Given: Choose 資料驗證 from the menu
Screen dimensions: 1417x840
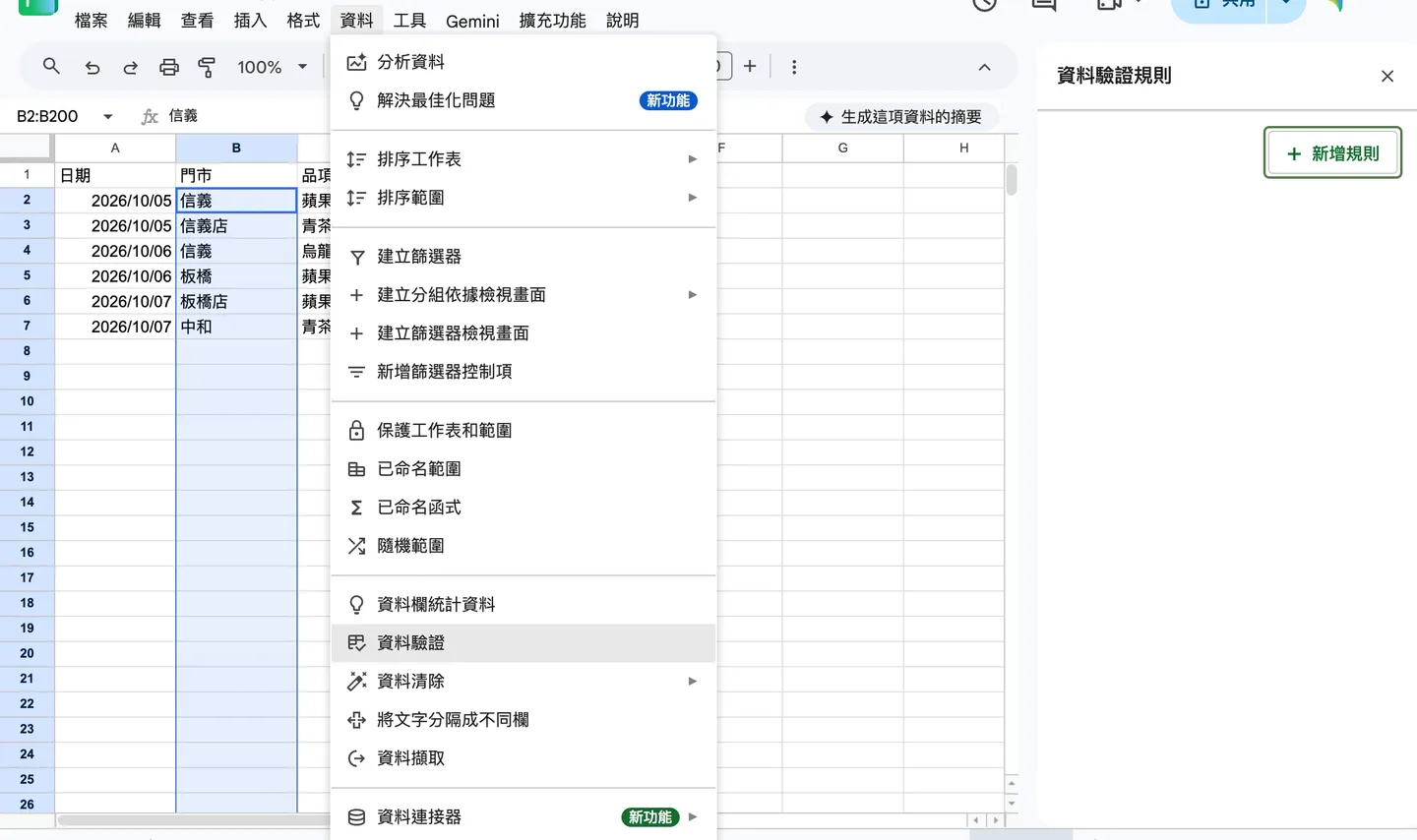Looking at the screenshot, I should tap(524, 643).
